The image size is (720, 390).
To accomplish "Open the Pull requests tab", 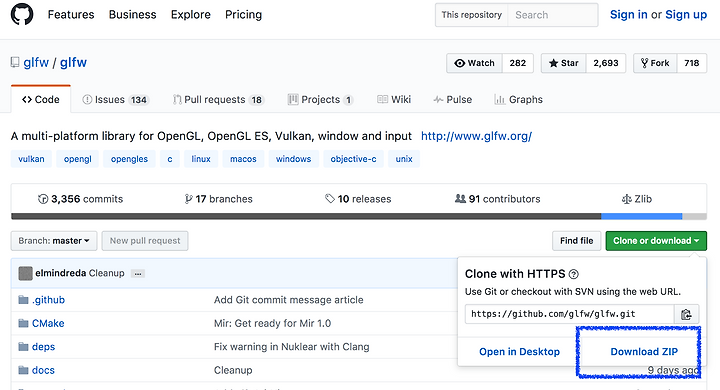I will [x=218, y=100].
